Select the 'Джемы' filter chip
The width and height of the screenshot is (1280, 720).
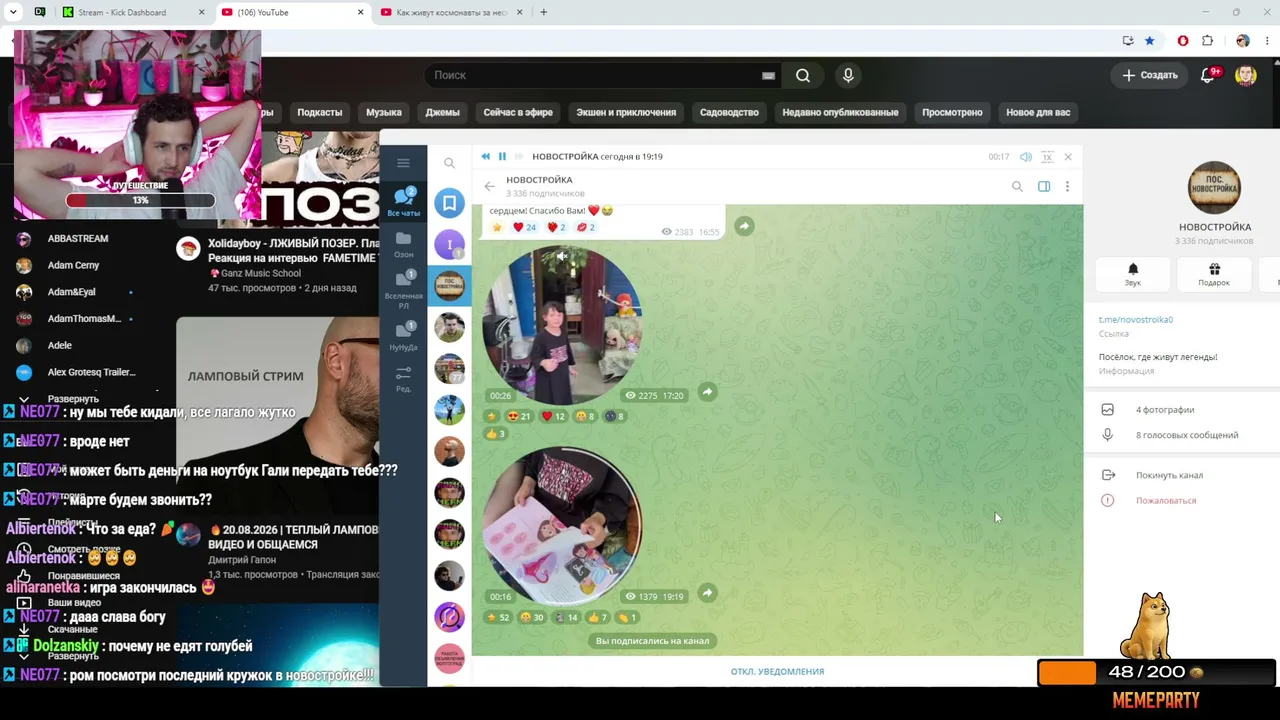pos(442,112)
